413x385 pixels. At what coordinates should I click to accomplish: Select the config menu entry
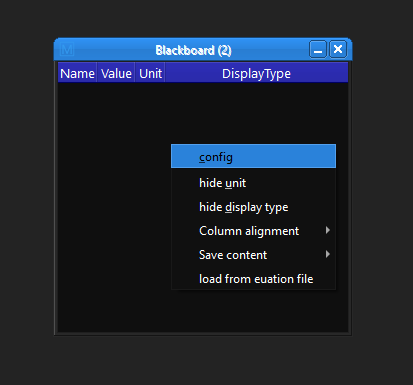coord(253,156)
